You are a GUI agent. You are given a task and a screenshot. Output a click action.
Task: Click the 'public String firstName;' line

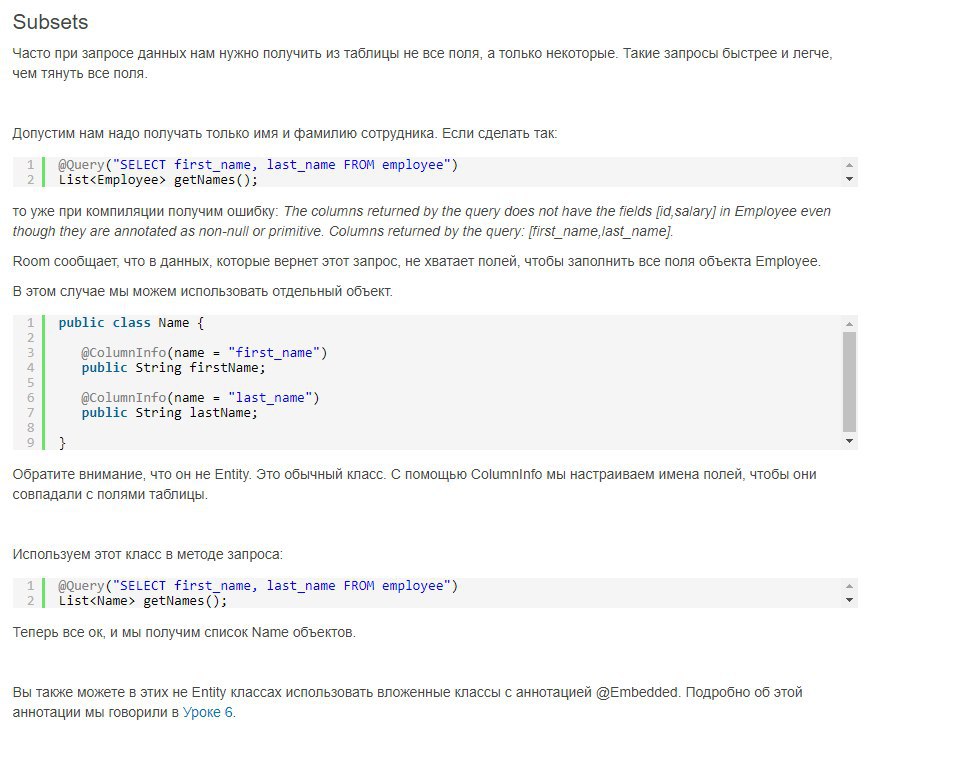(x=174, y=368)
